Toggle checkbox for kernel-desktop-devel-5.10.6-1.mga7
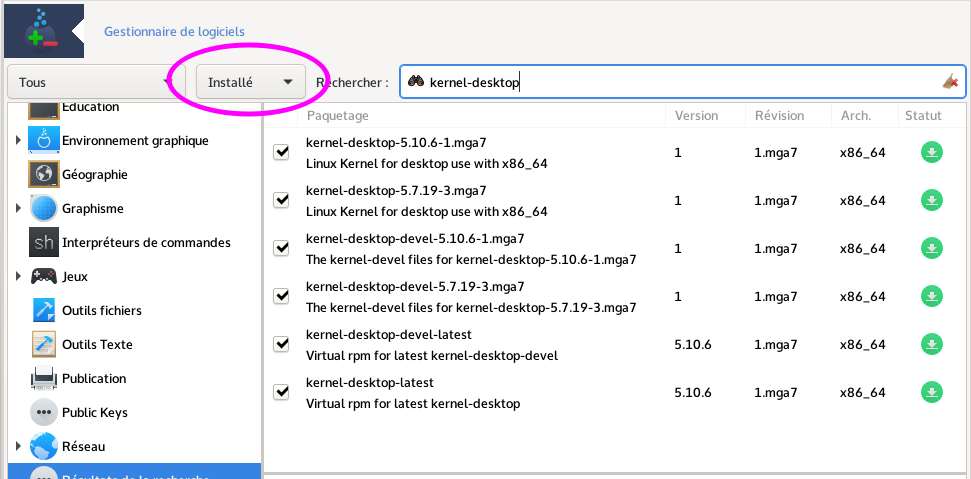The width and height of the screenshot is (971, 479). [281, 248]
